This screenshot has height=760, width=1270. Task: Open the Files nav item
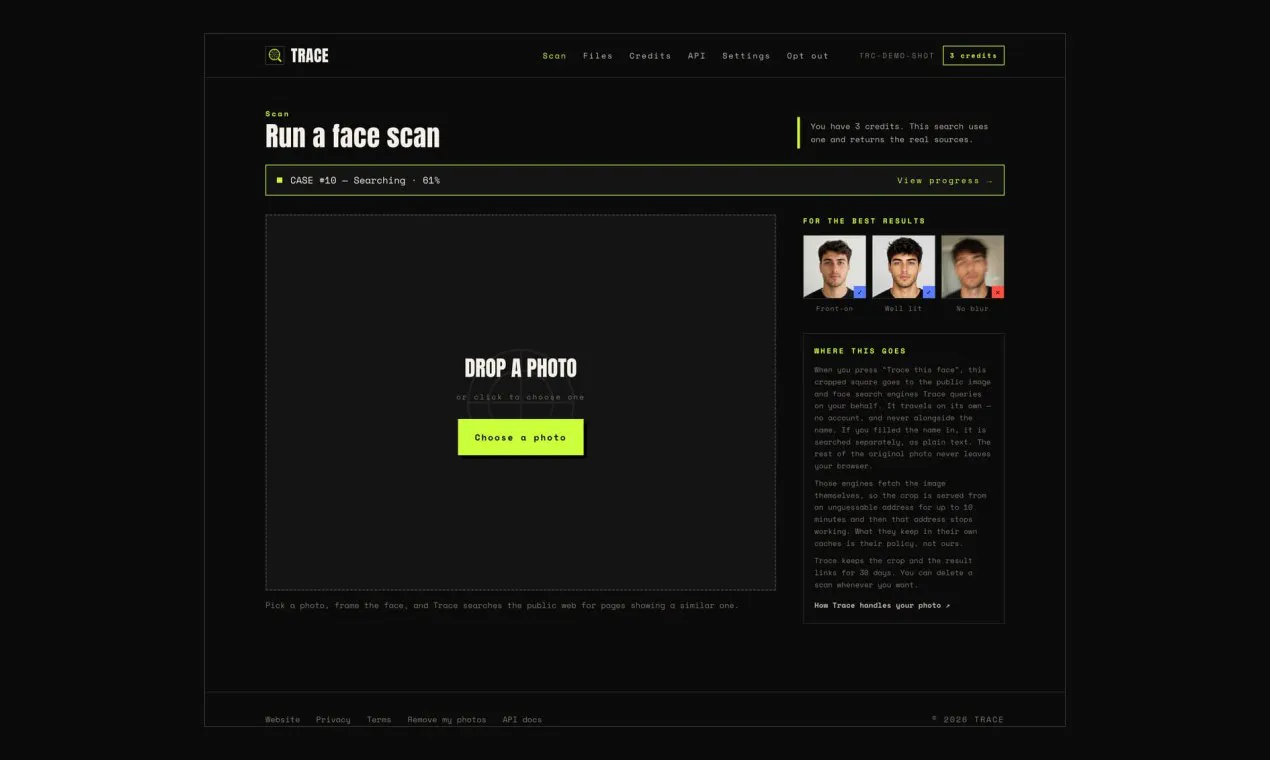(598, 56)
